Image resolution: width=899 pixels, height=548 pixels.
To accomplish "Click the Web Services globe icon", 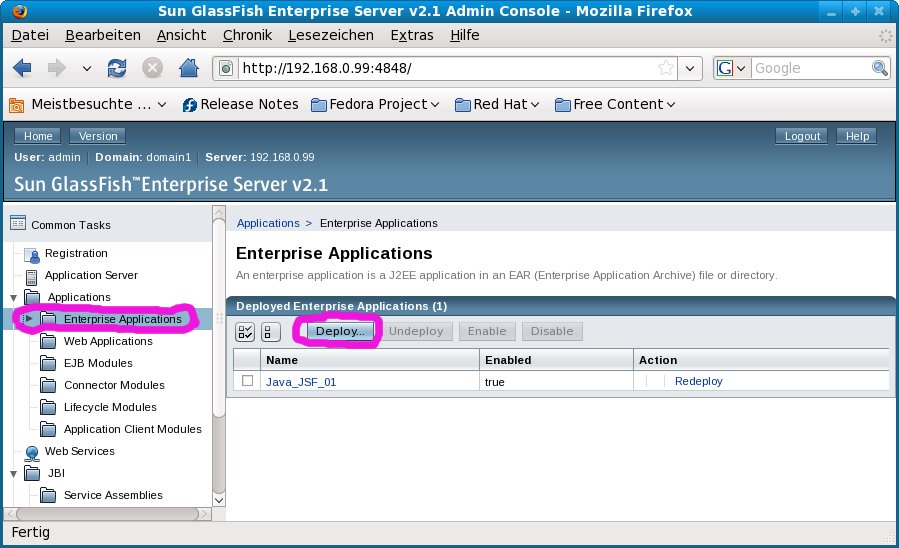I will point(31,452).
